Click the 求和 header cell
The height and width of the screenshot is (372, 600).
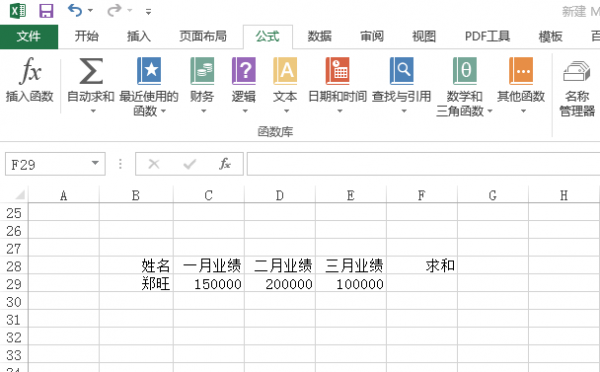click(x=422, y=266)
